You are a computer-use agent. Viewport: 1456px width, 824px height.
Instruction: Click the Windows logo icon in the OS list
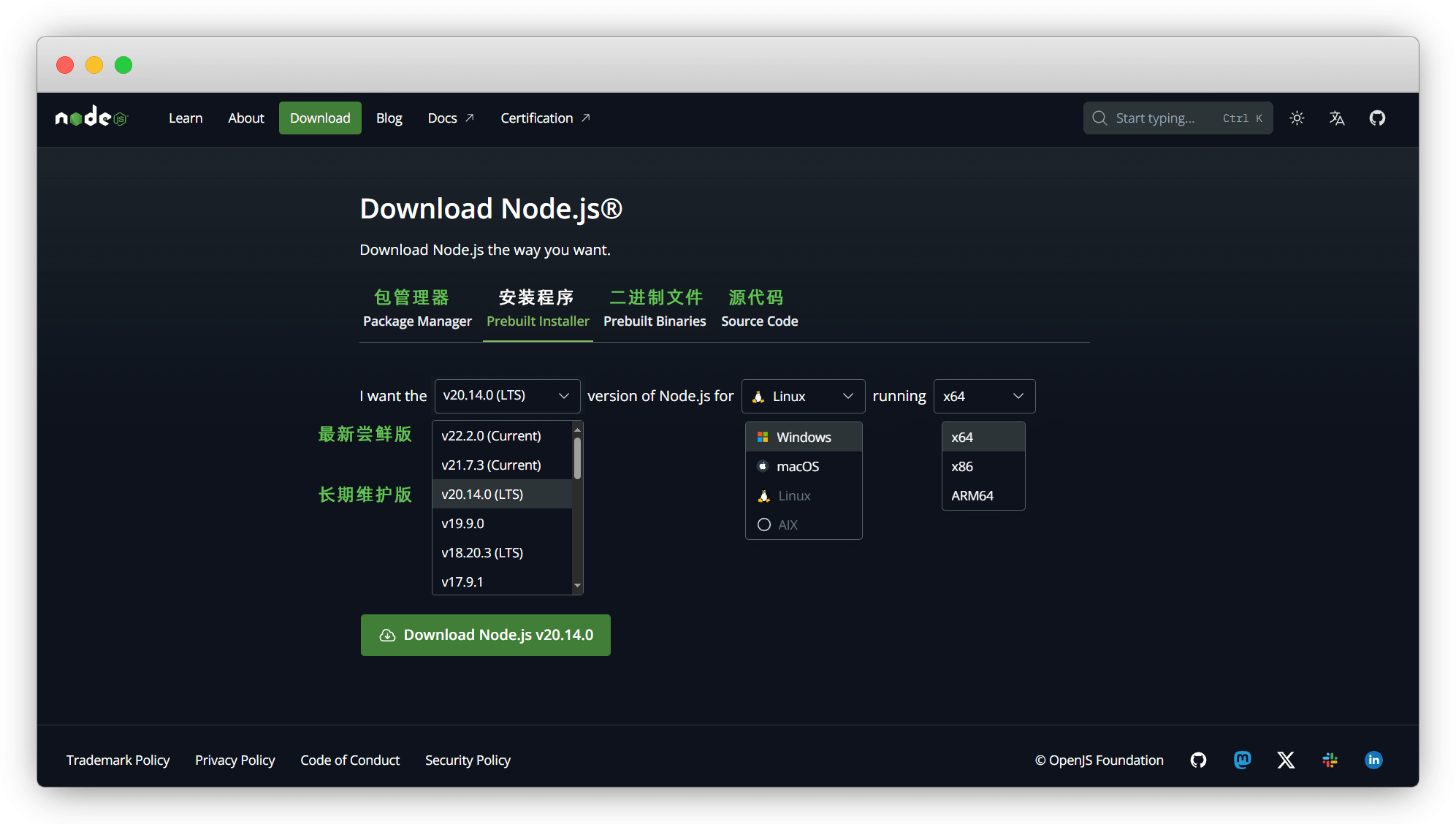pyautogui.click(x=763, y=437)
